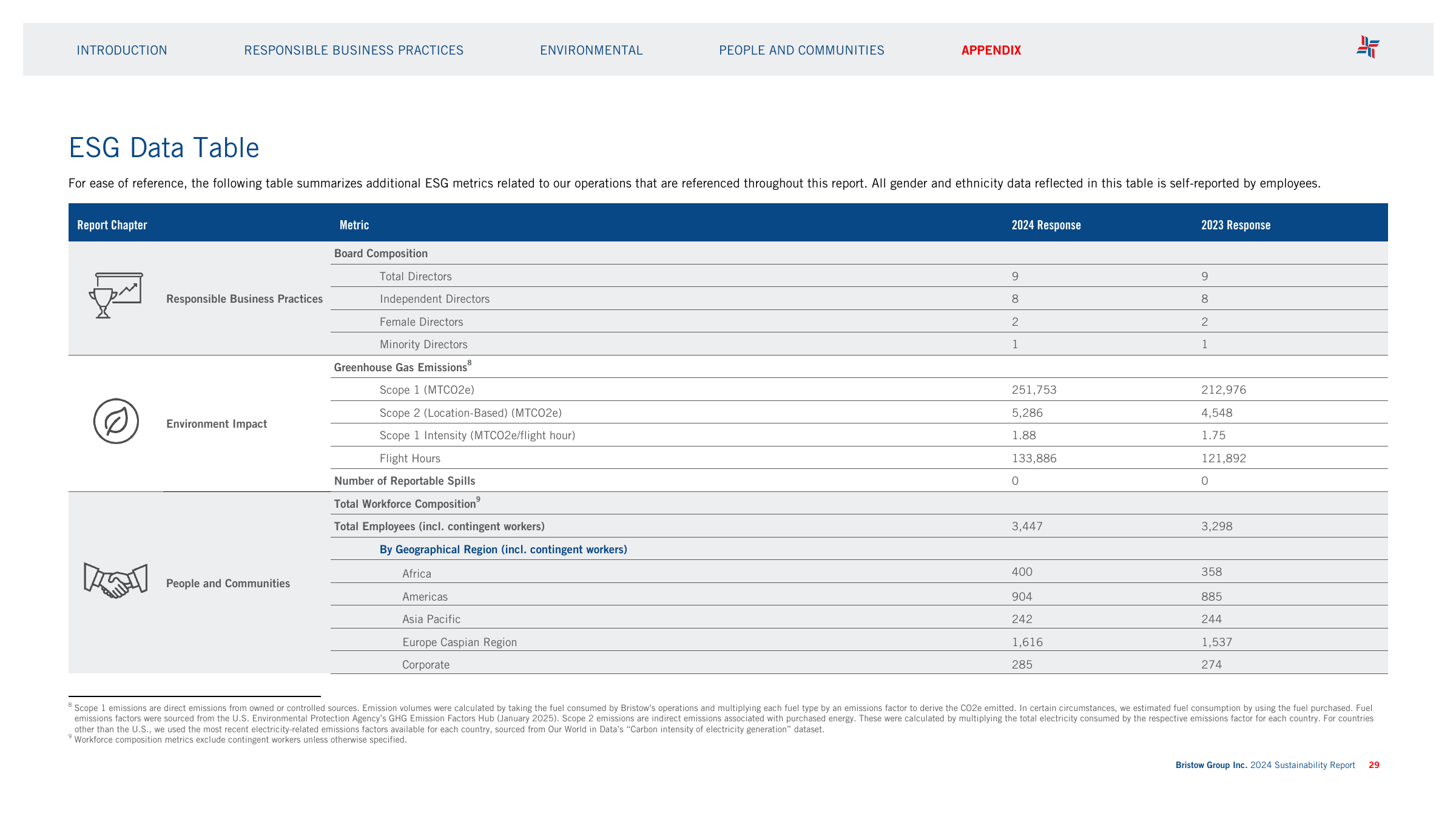Click the Corporate 2023 value 274
The width and height of the screenshot is (1456, 819).
point(1212,665)
